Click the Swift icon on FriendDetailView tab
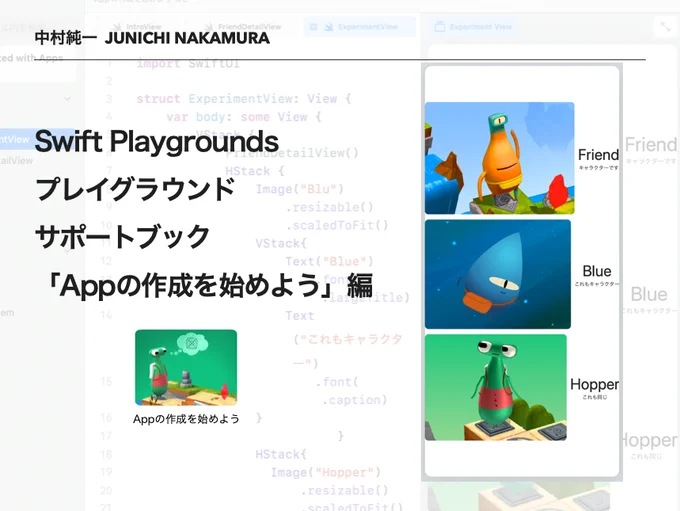 [x=209, y=27]
